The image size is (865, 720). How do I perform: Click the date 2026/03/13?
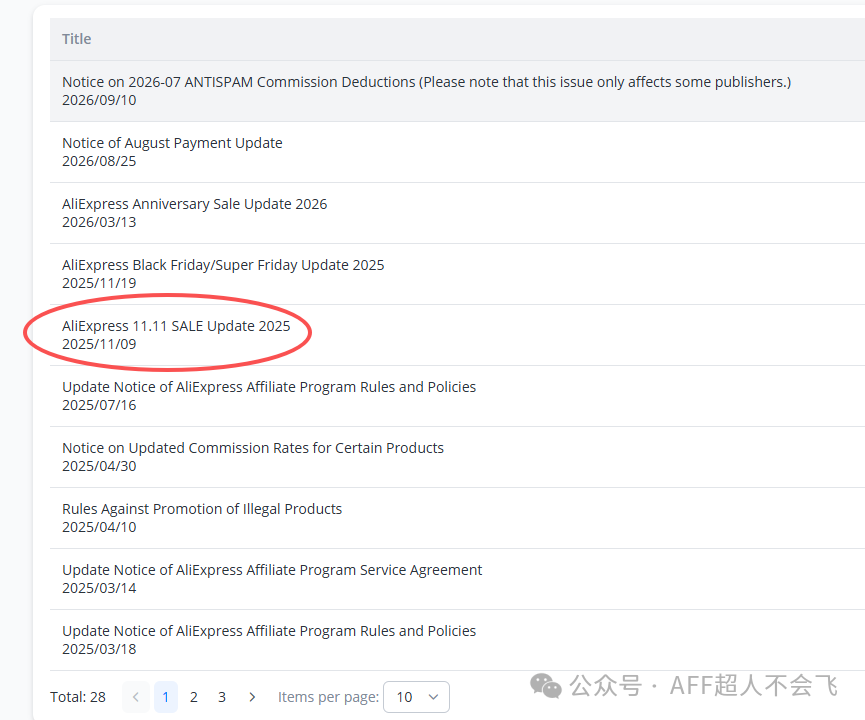99,222
